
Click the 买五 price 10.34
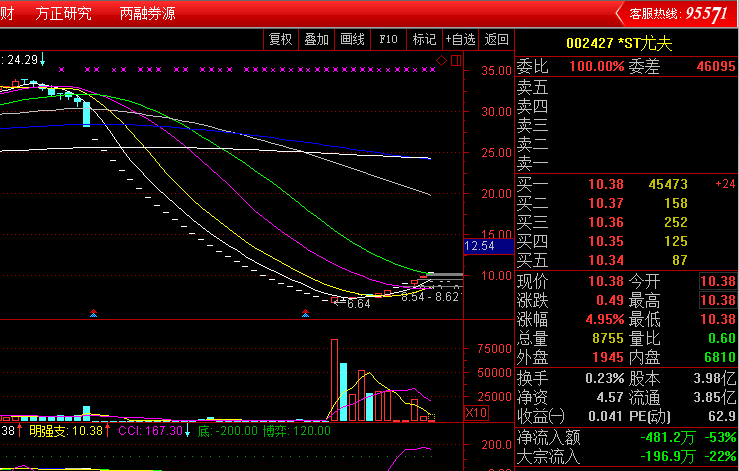coord(606,260)
